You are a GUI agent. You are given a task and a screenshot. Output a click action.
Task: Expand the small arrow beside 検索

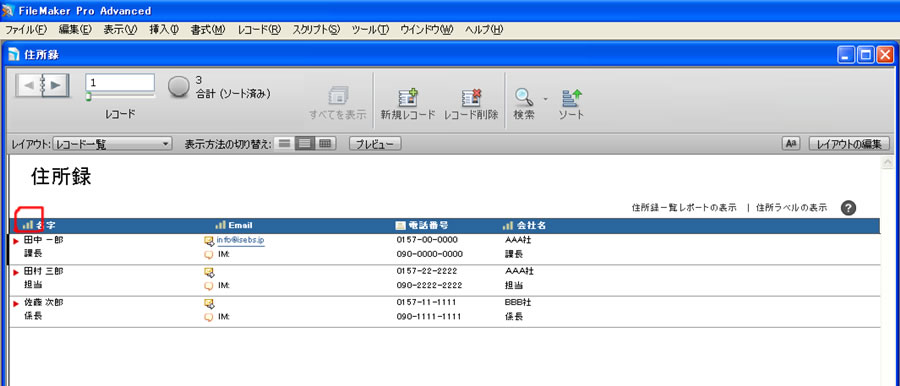click(x=545, y=98)
